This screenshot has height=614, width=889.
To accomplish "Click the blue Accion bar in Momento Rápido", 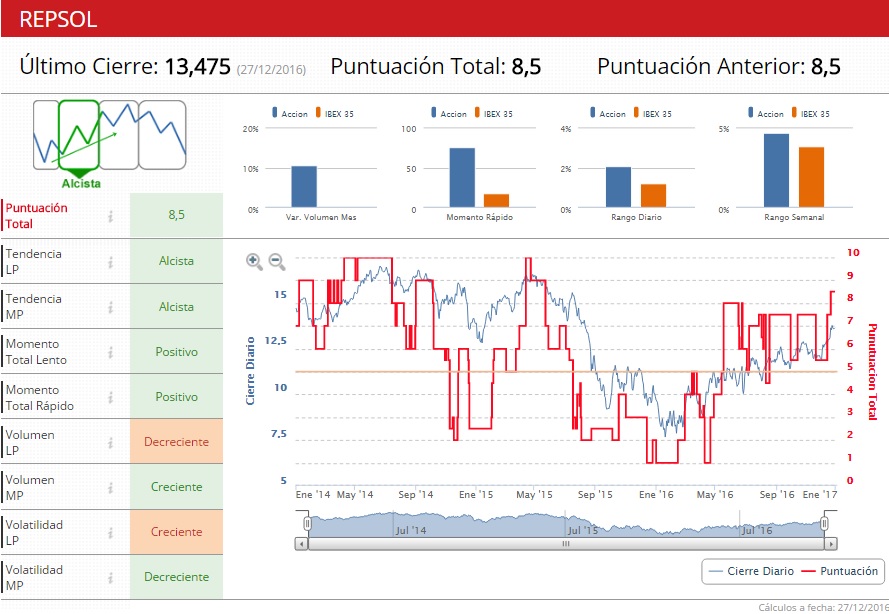I will (462, 177).
